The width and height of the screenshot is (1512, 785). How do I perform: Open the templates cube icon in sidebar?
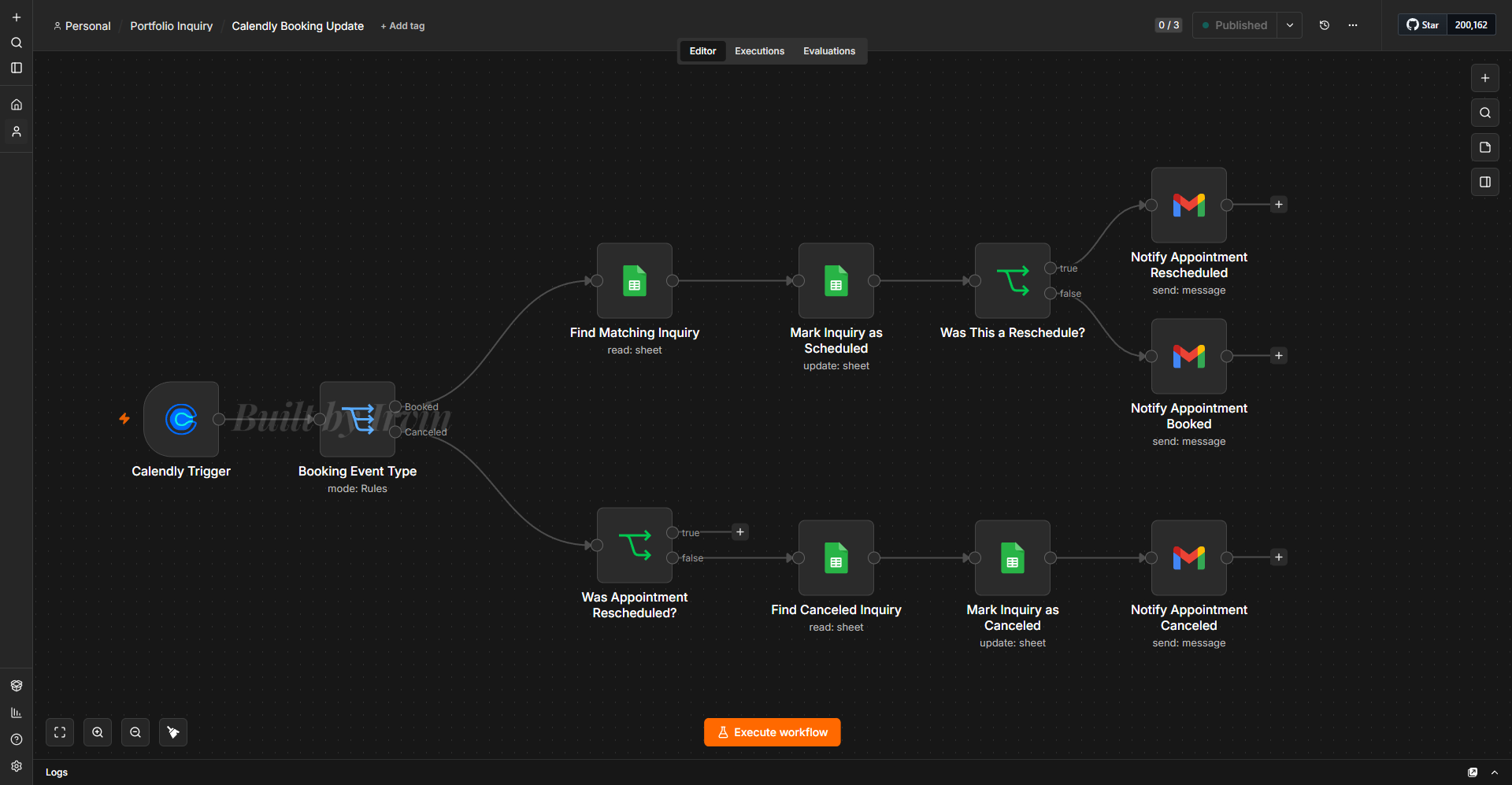point(17,686)
